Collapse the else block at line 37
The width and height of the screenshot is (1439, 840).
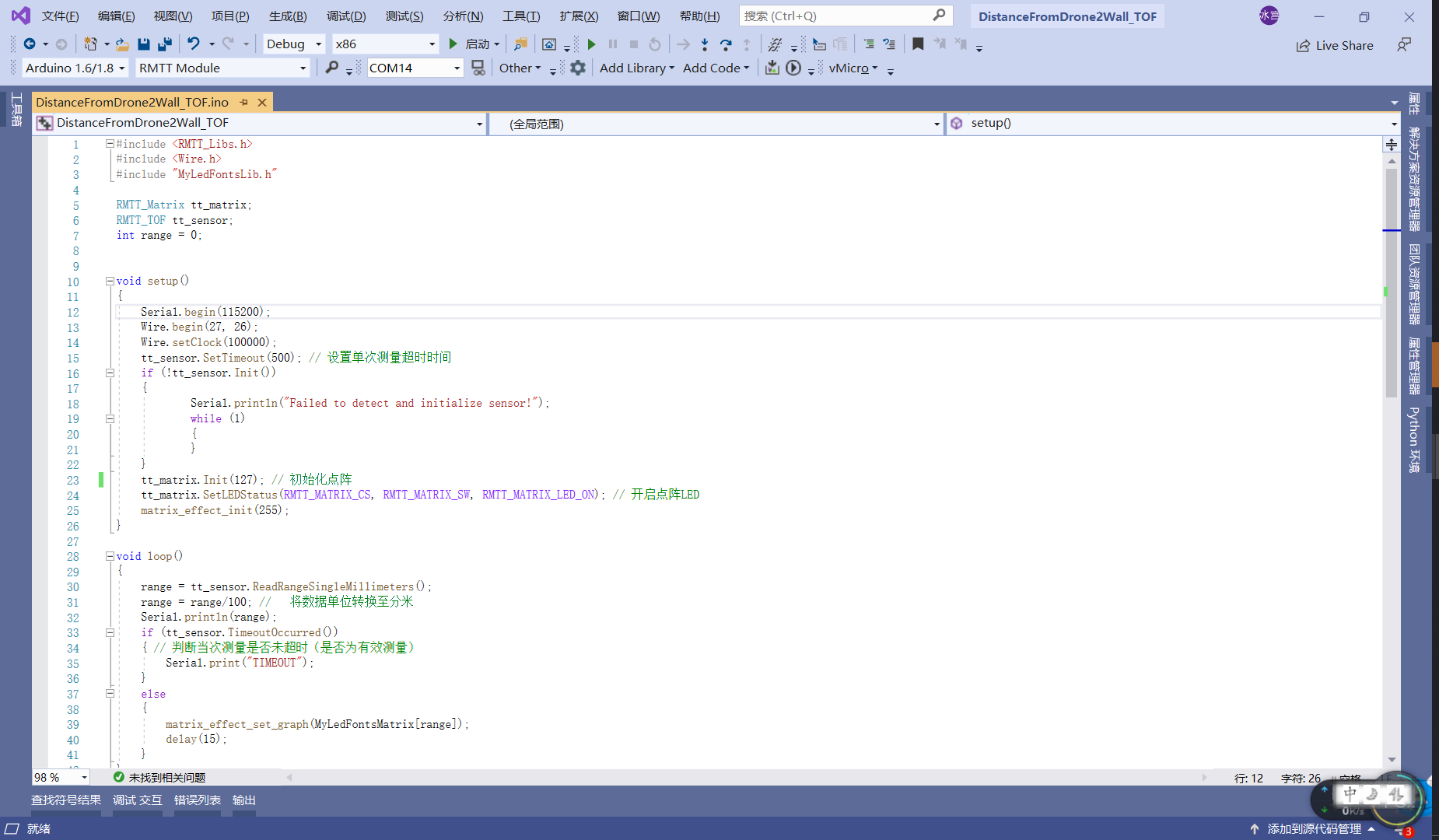coord(110,694)
